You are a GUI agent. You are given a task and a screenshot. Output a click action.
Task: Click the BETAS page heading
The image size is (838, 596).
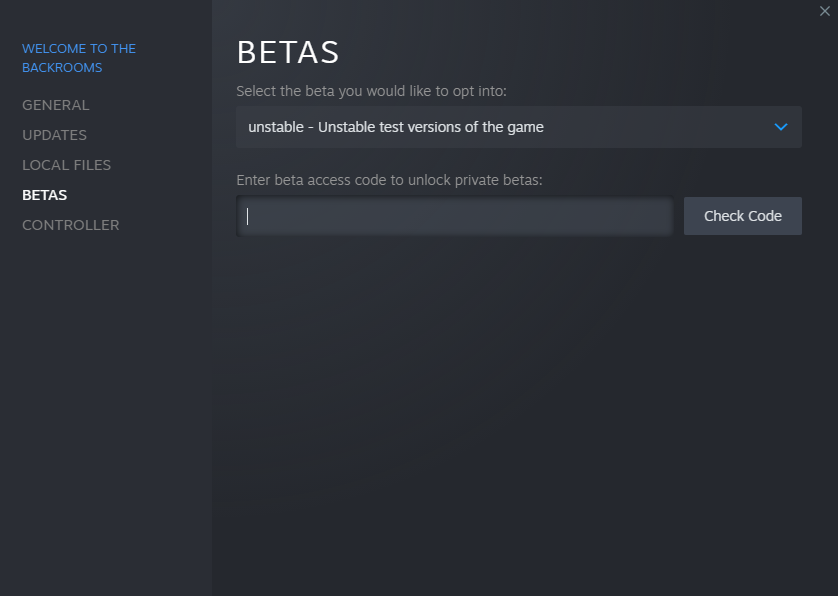(288, 52)
